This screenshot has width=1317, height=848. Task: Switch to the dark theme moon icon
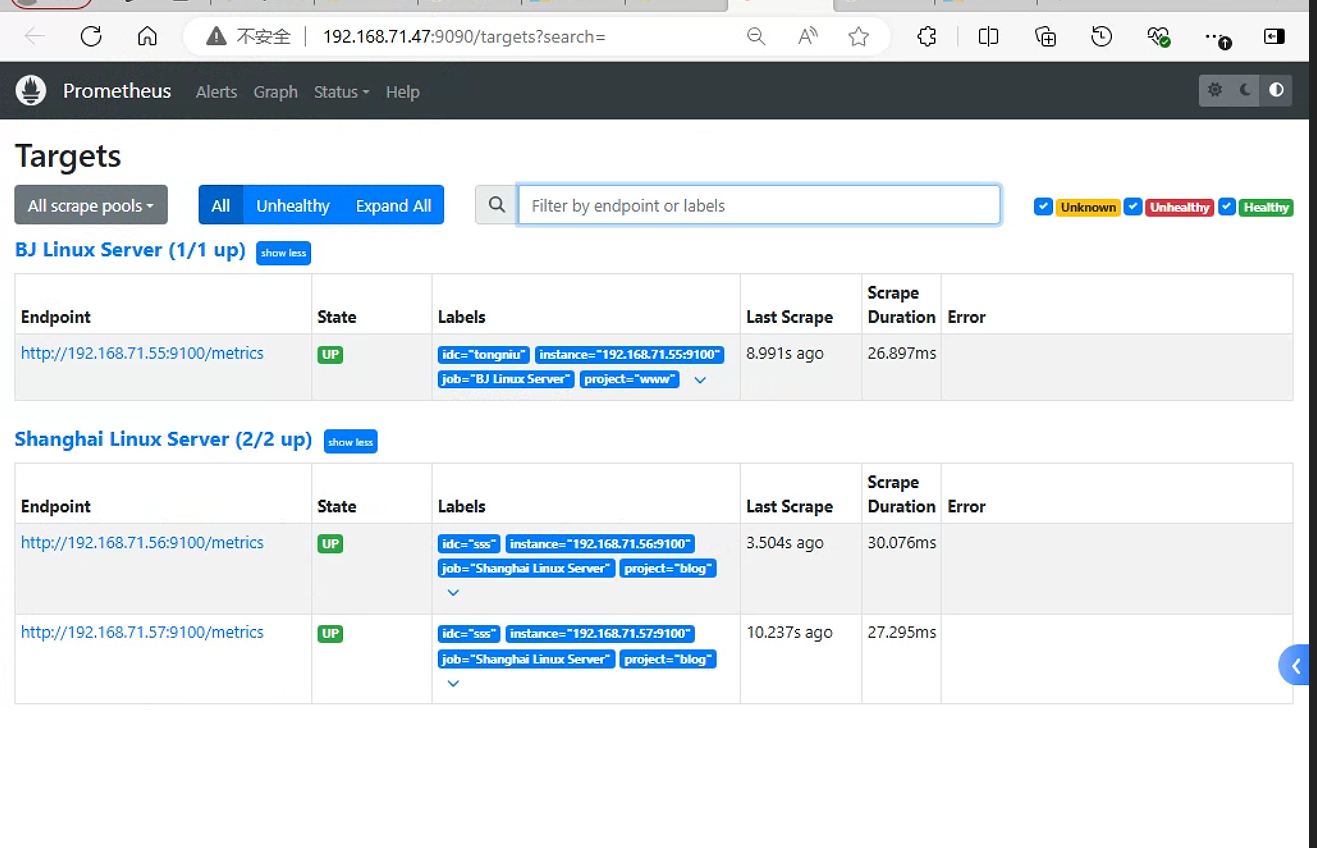click(1246, 90)
